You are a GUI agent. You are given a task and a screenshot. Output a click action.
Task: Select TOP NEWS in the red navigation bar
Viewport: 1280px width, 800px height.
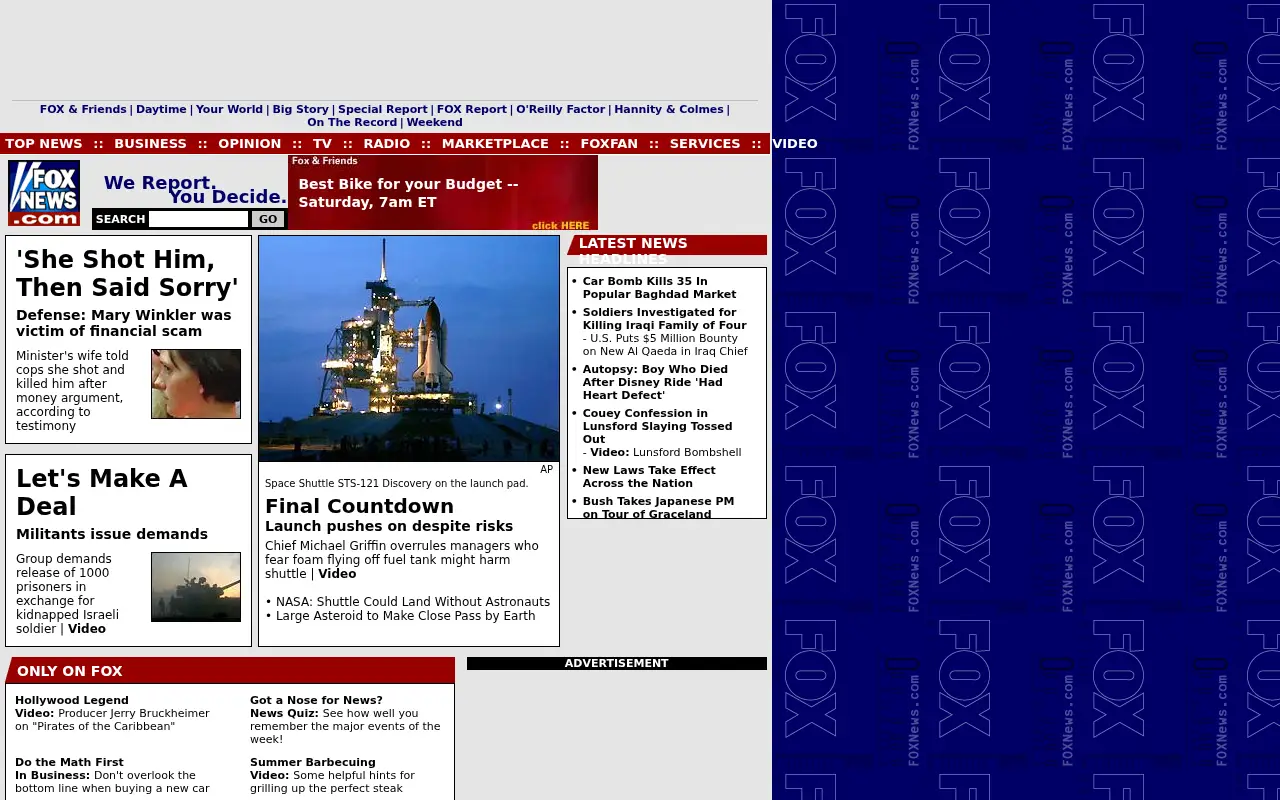pyautogui.click(x=44, y=144)
